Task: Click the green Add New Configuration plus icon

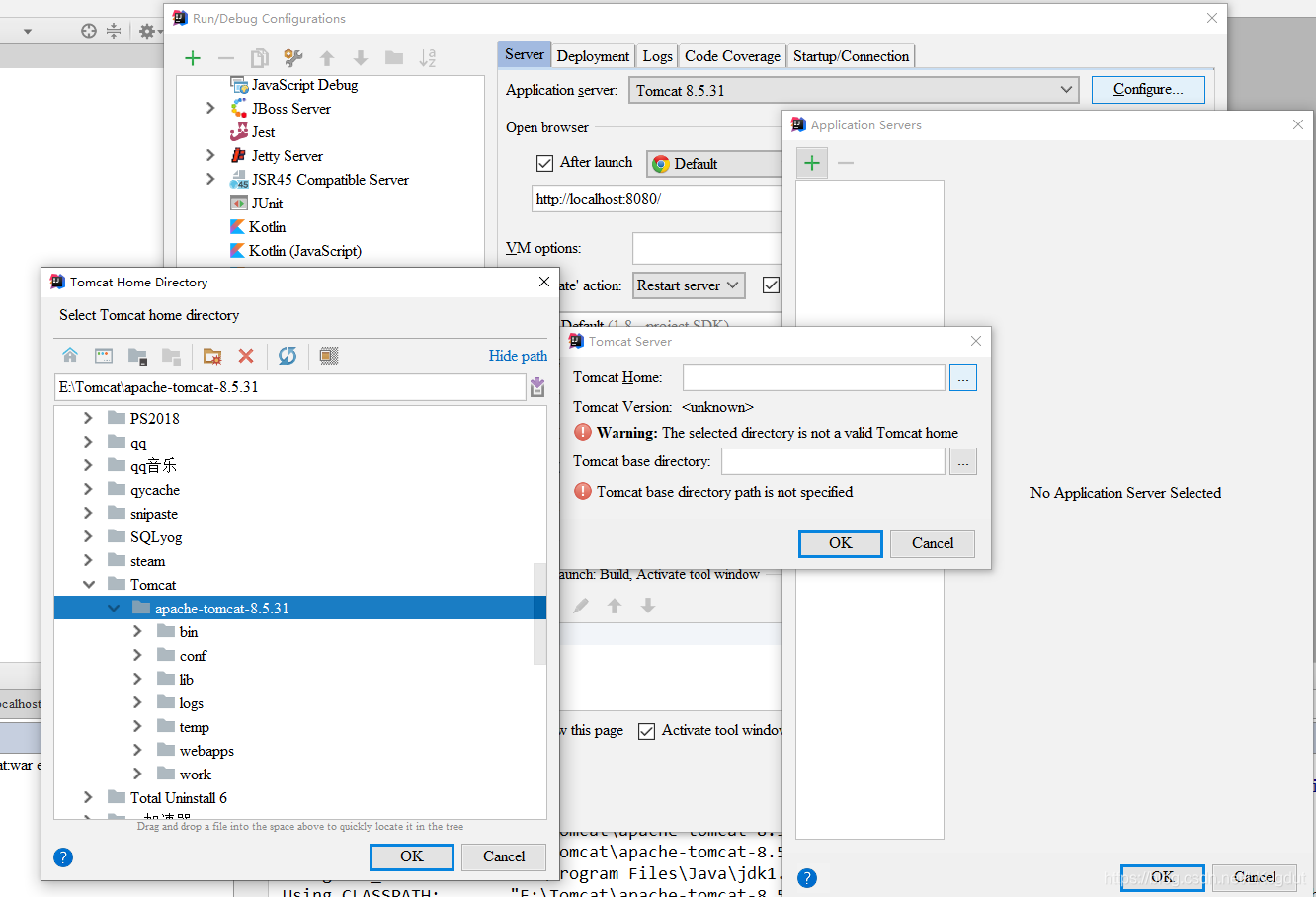Action: point(193,58)
